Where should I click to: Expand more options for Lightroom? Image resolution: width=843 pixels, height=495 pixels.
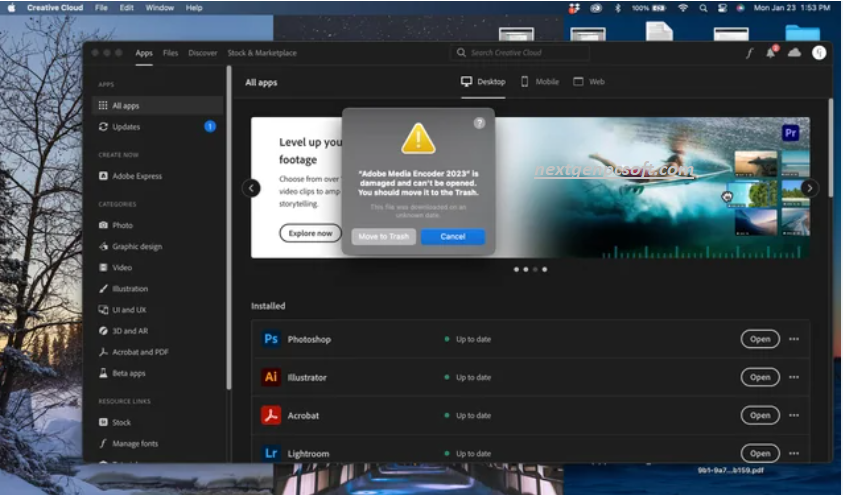794,454
